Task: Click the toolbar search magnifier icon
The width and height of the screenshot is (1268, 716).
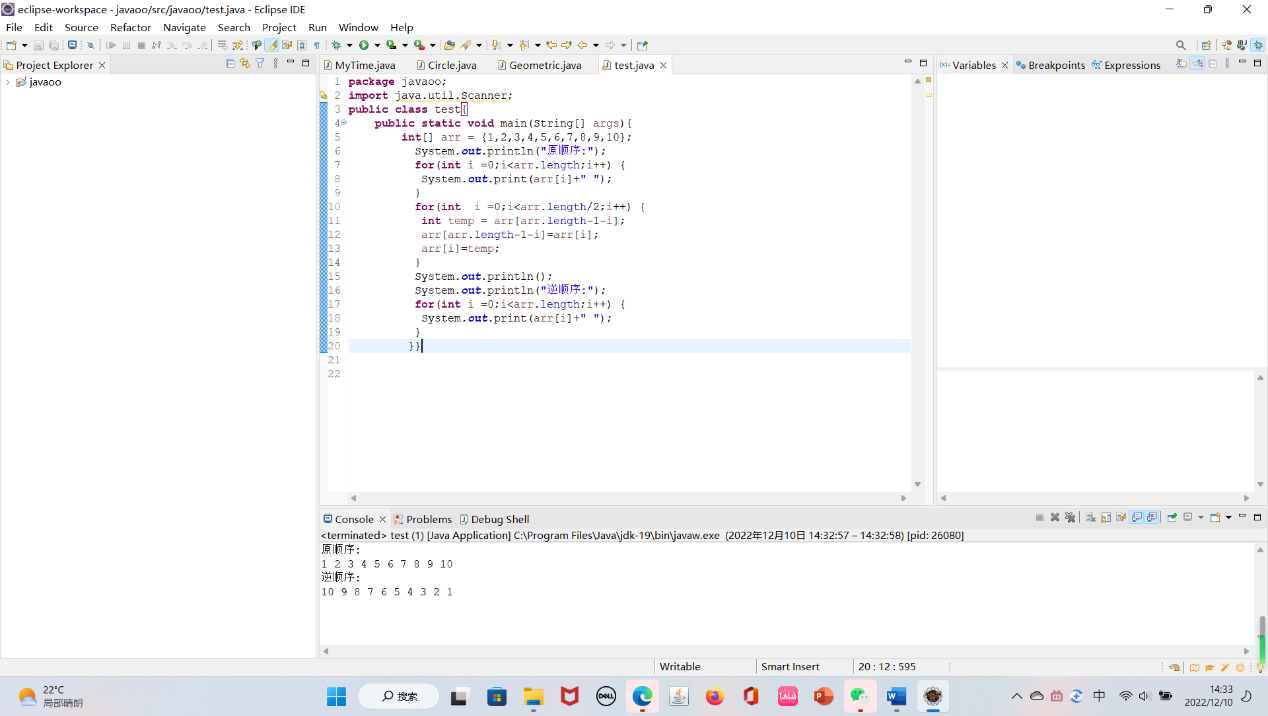Action: (x=1181, y=45)
